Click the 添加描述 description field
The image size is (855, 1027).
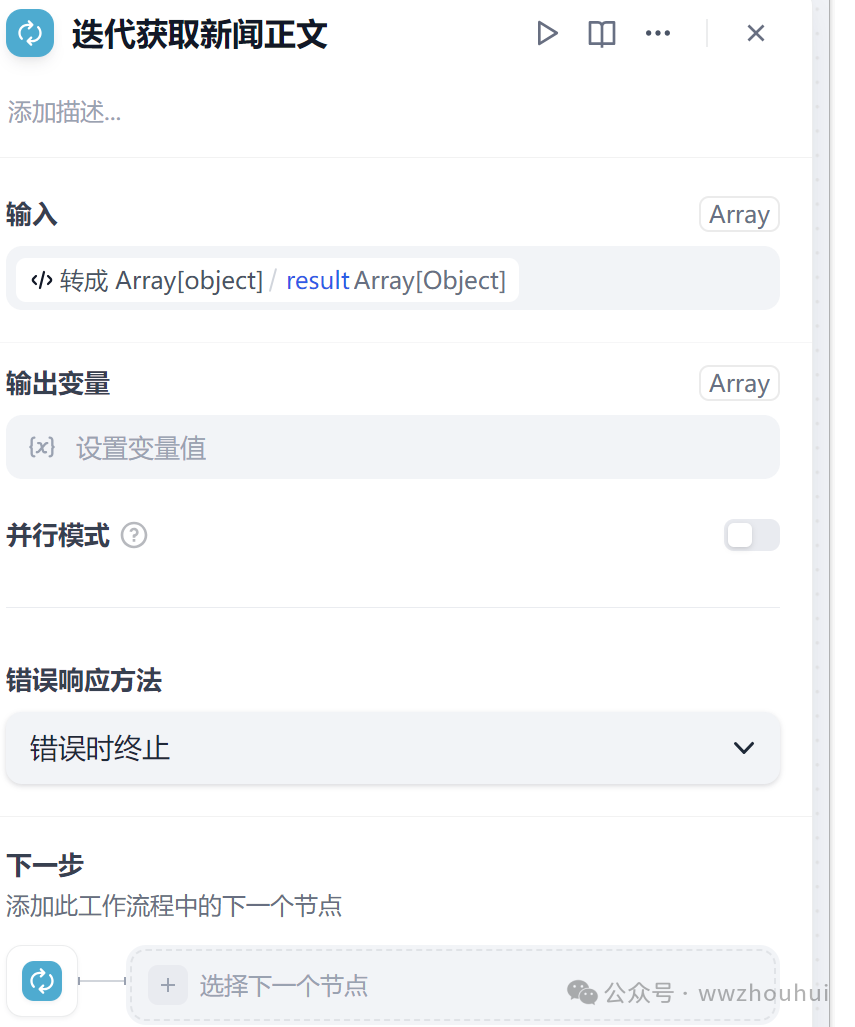(66, 113)
